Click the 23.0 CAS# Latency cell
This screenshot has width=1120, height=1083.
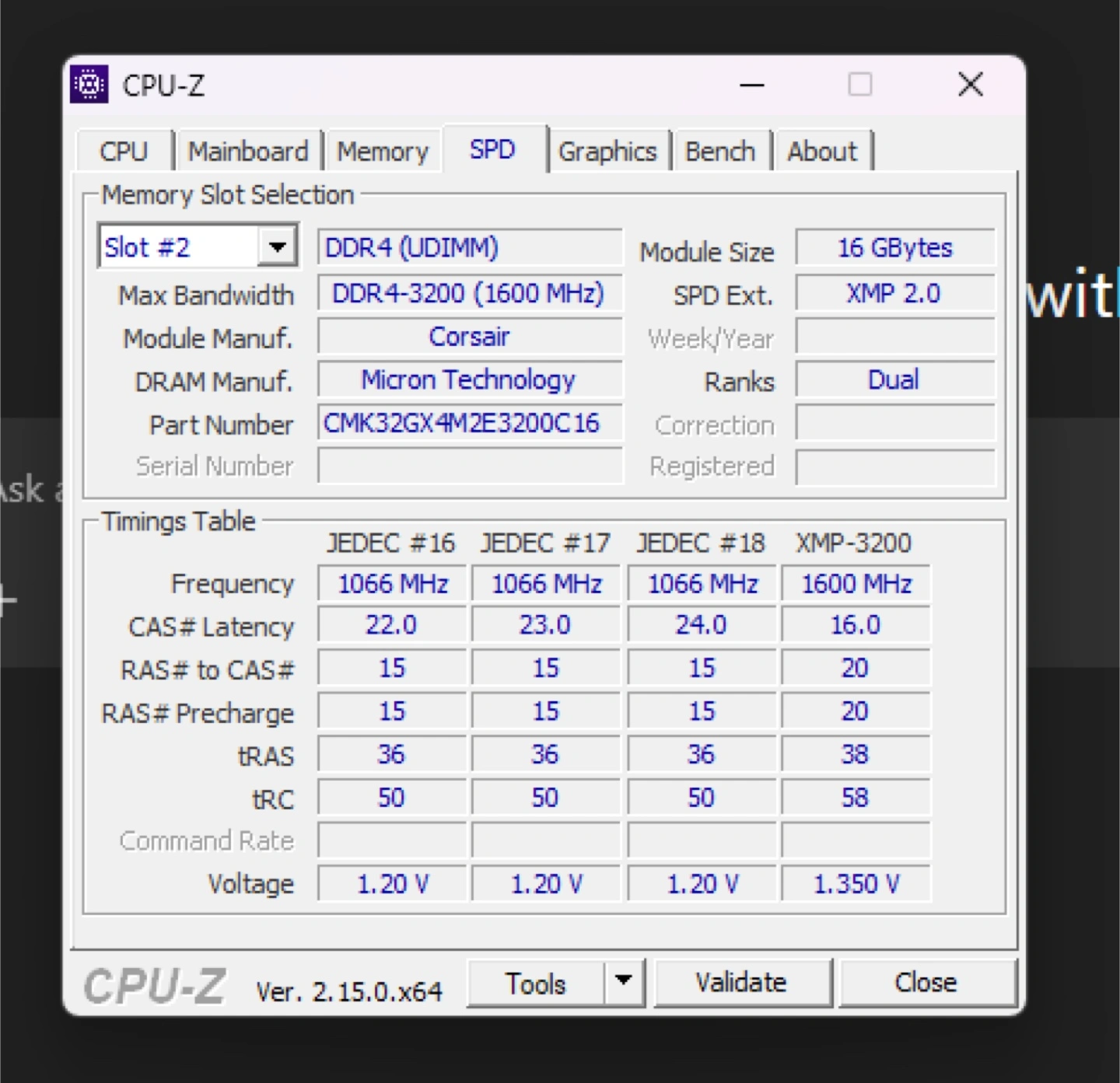(x=545, y=625)
